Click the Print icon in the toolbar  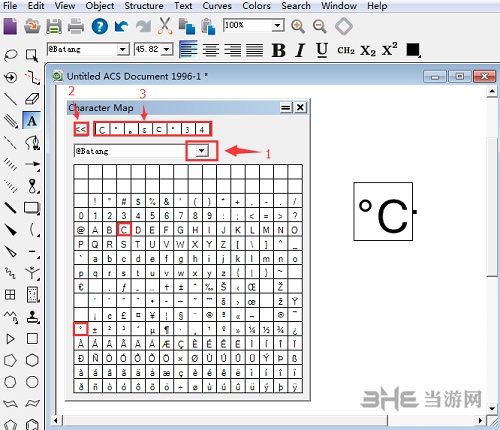pyautogui.click(x=76, y=26)
